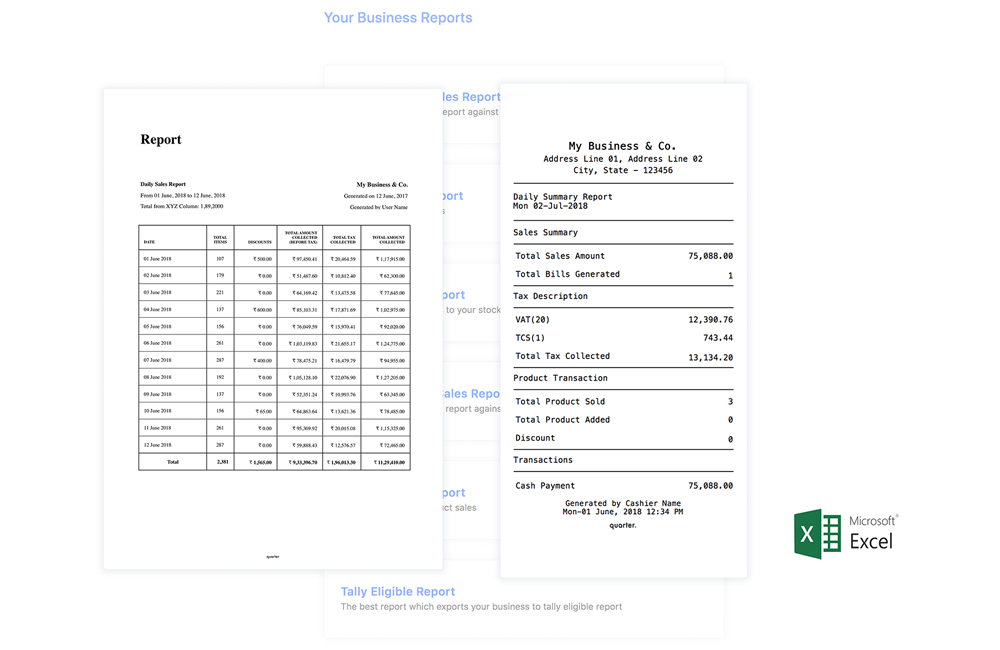Click My Business & Co. receipt header
The height and width of the screenshot is (650, 1000).
(622, 146)
